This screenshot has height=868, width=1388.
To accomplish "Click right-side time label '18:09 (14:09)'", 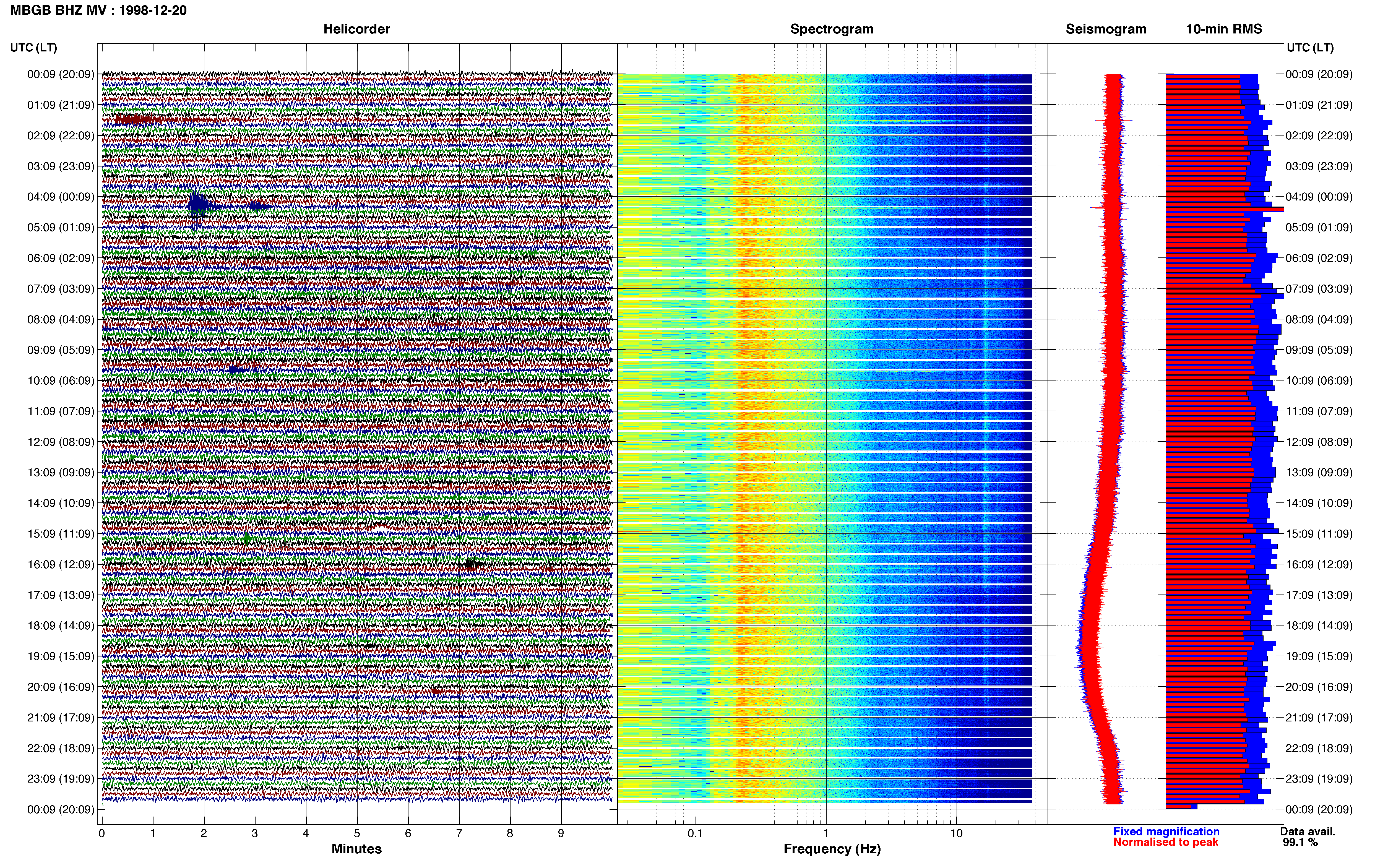I will pos(1319,625).
